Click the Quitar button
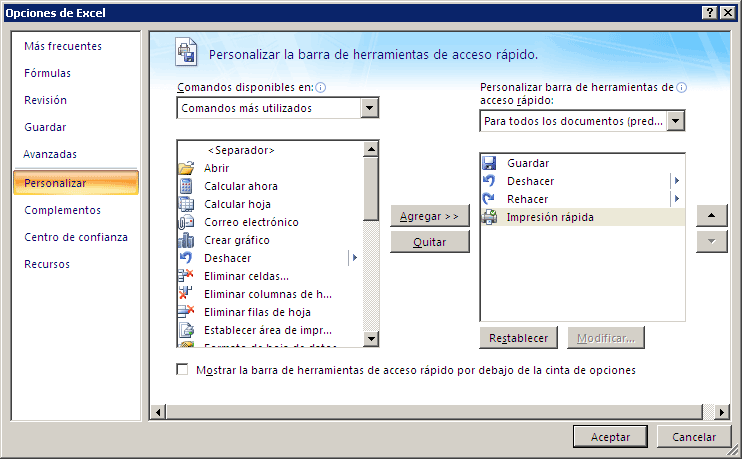 tap(430, 242)
